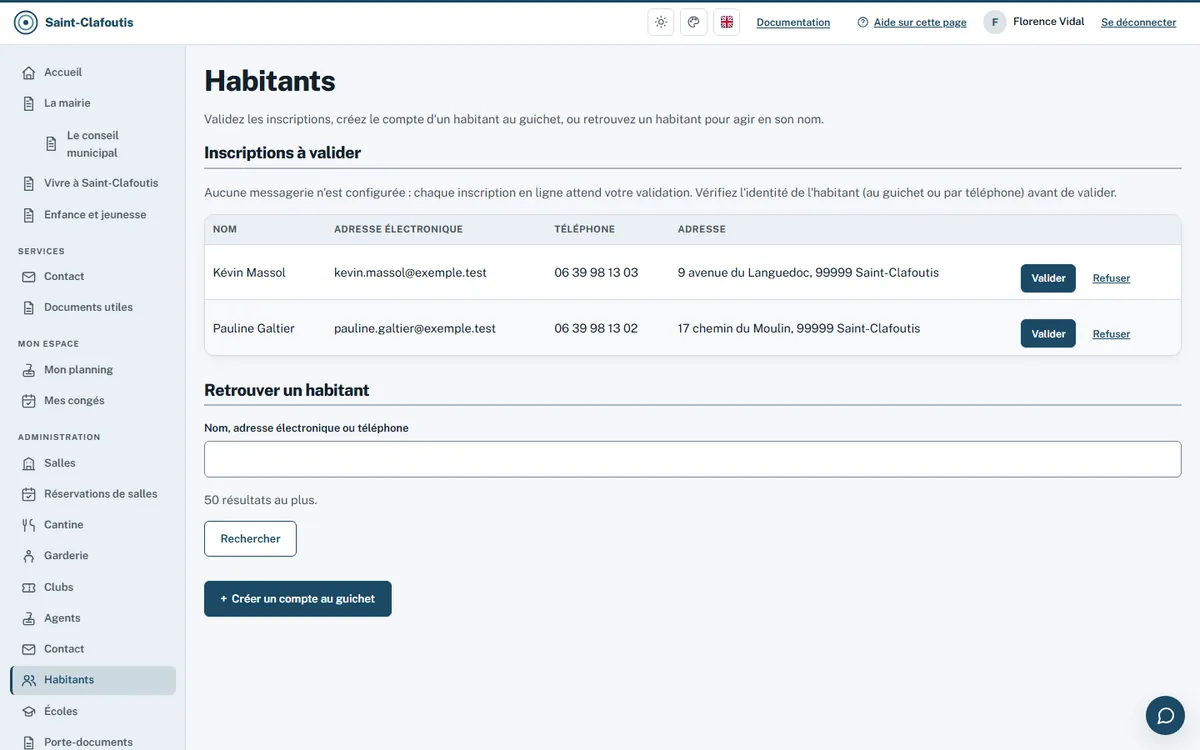Image resolution: width=1200 pixels, height=750 pixels.
Task: Click the Clubs ticket icon
Action: (29, 588)
